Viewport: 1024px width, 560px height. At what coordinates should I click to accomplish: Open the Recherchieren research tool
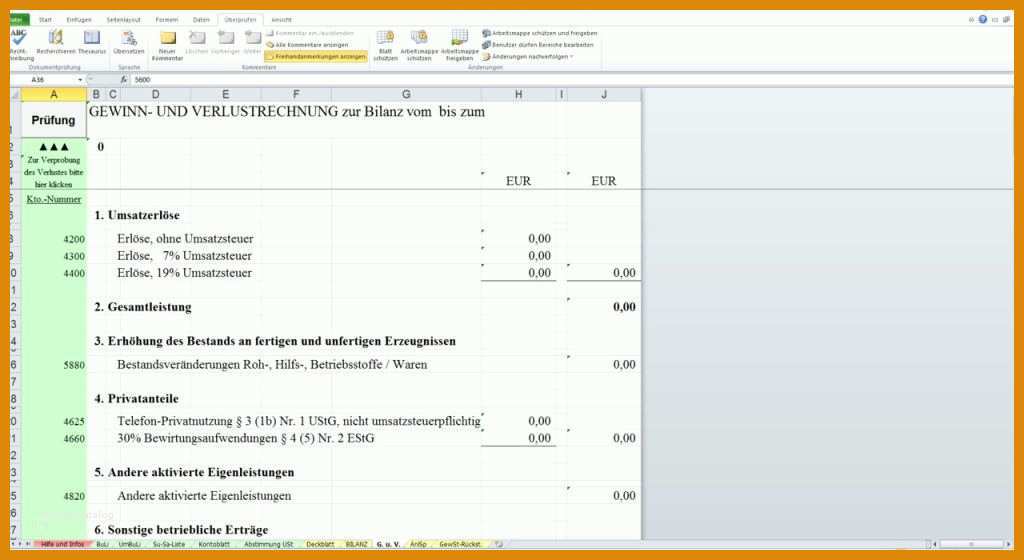[x=56, y=42]
